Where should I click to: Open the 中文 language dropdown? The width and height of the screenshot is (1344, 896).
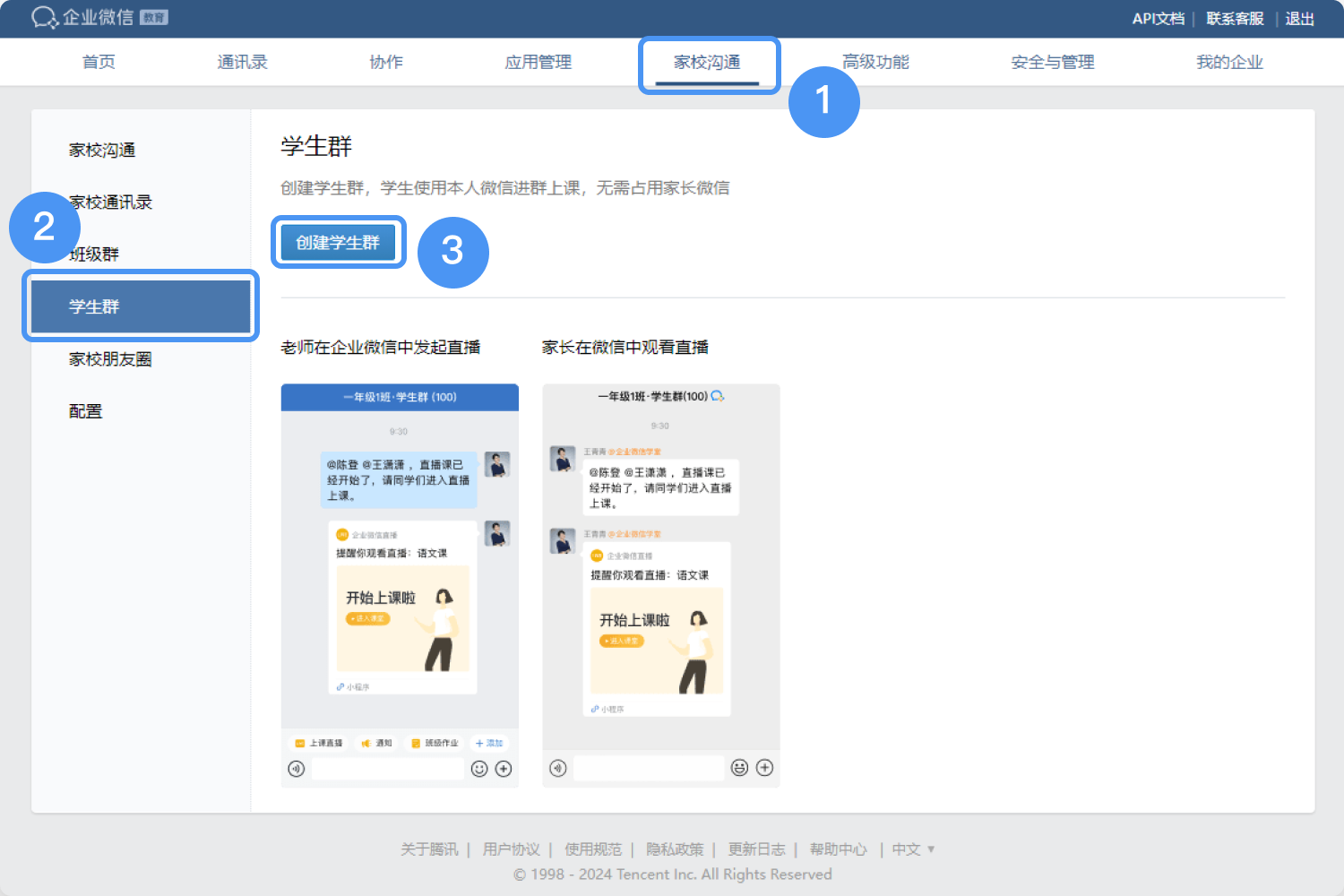pos(913,849)
